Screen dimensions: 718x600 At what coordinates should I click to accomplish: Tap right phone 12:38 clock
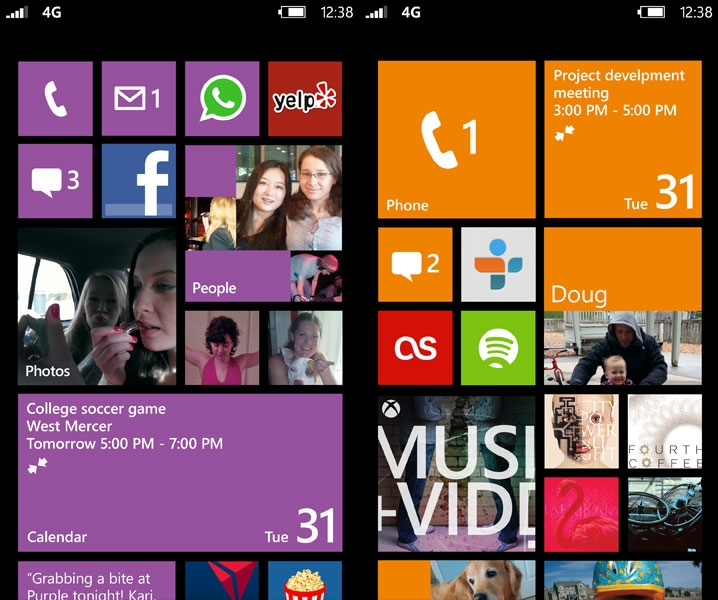click(x=696, y=12)
